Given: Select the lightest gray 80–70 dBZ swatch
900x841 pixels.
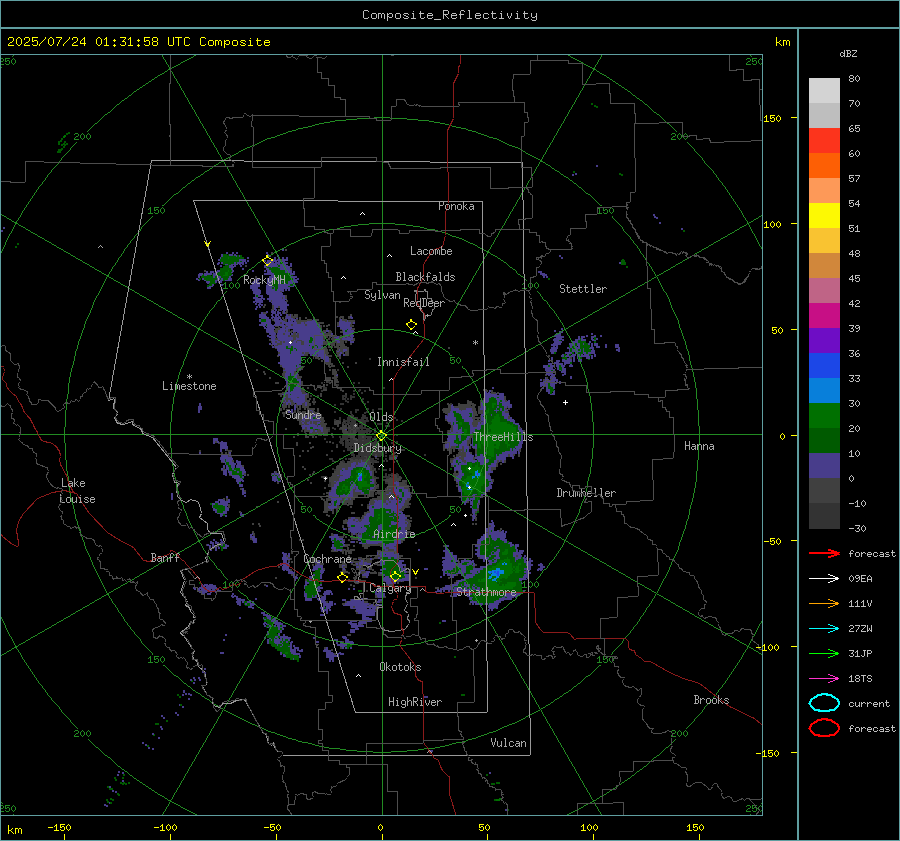Looking at the screenshot, I should pos(824,91).
